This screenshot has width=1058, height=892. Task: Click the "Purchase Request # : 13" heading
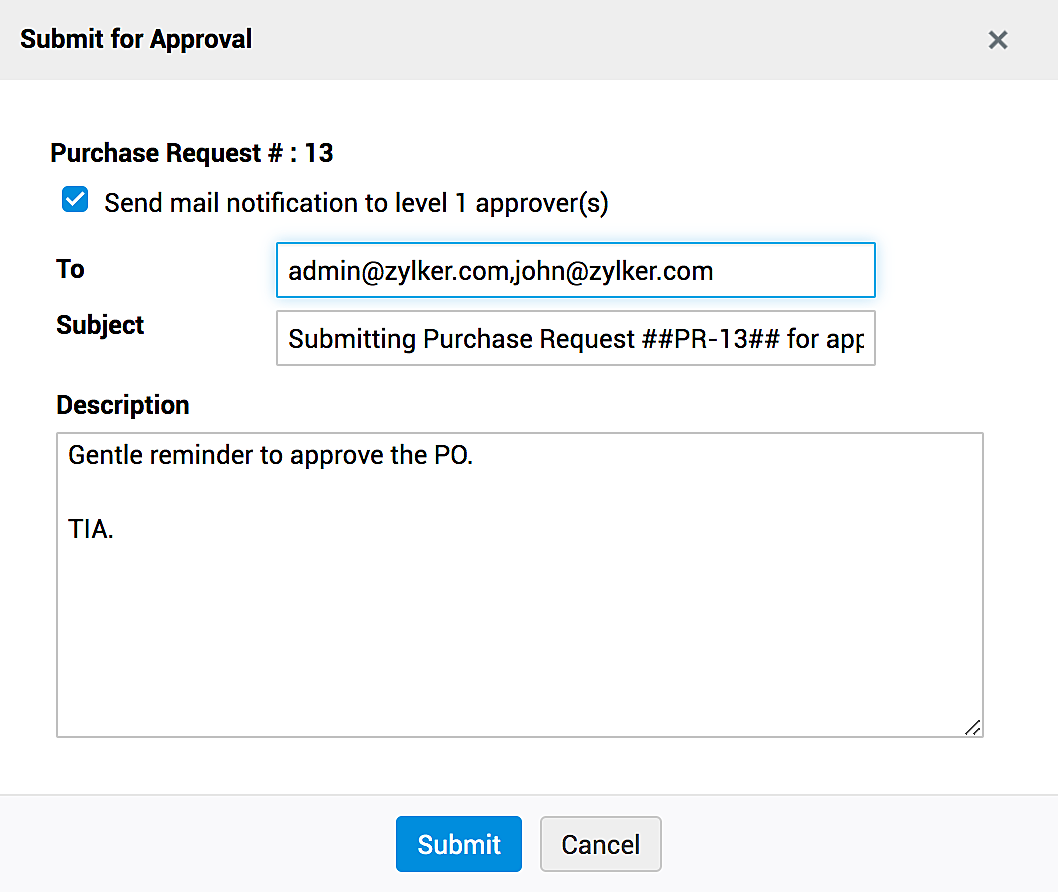(192, 153)
